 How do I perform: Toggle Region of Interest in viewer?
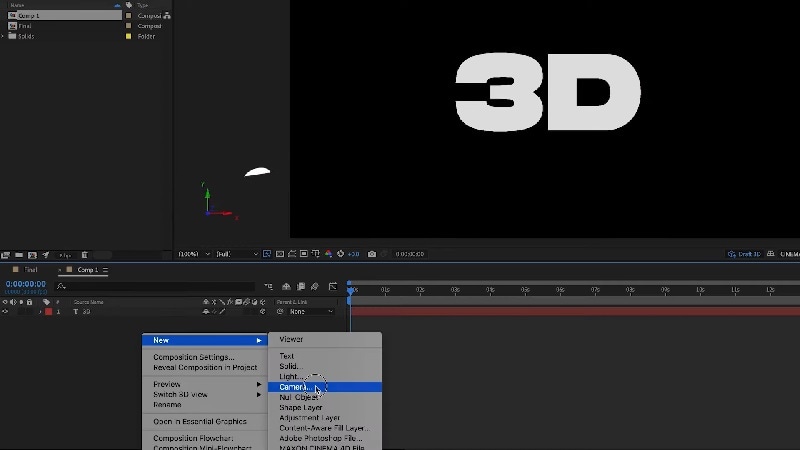[304, 254]
